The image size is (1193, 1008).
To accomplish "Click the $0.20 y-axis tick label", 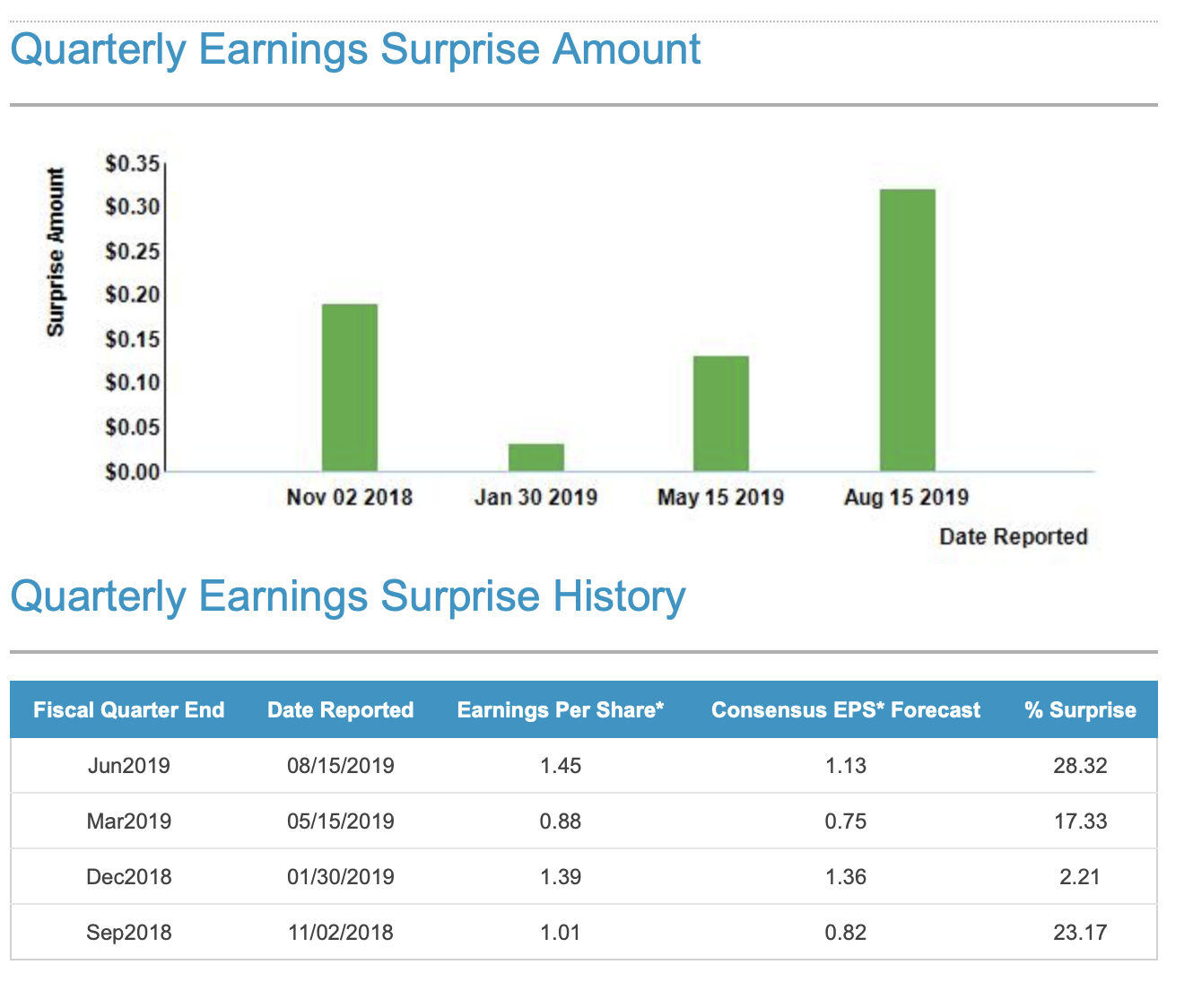I will 133,295.
